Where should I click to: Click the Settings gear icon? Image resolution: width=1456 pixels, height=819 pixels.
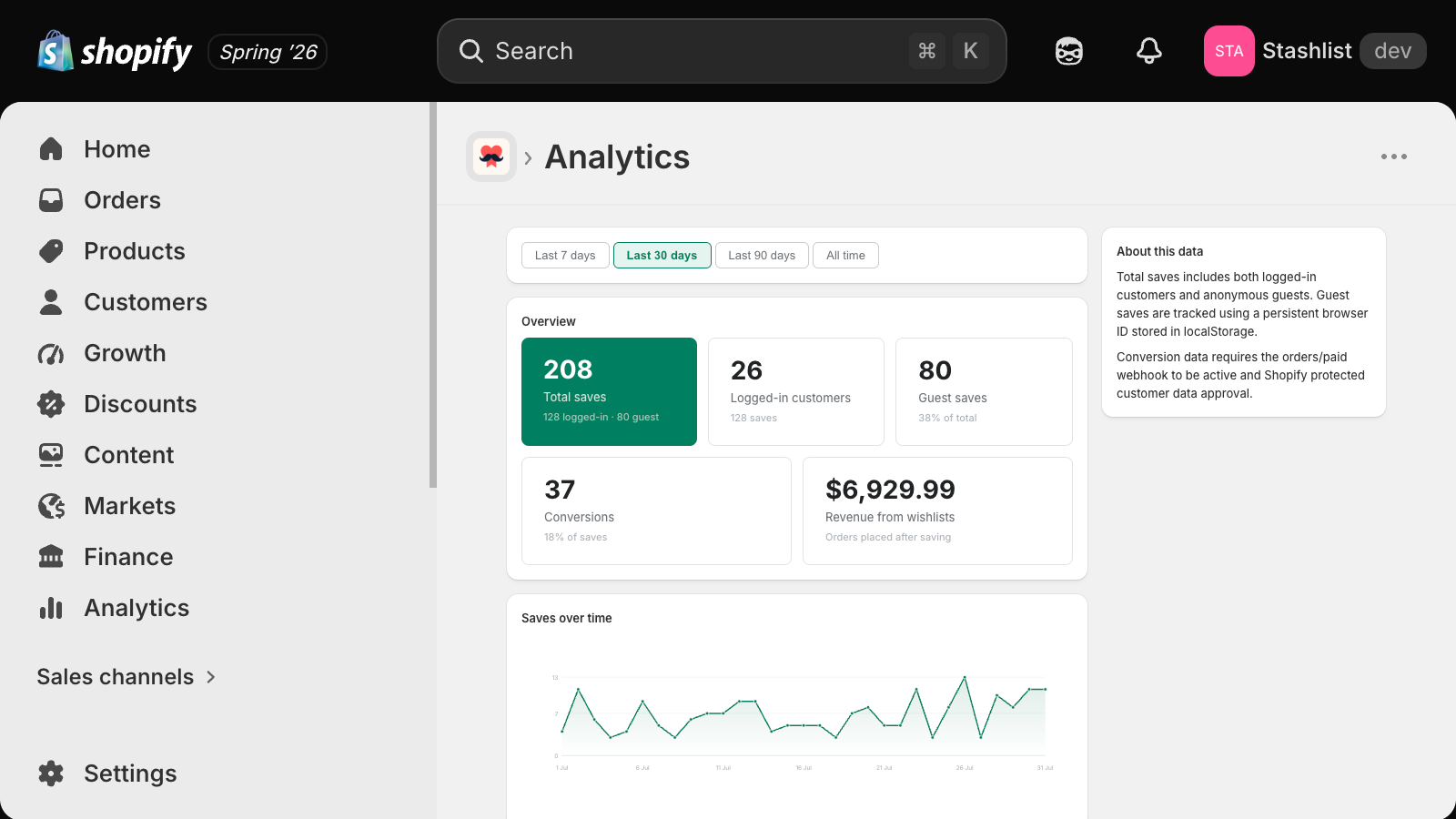(51, 773)
